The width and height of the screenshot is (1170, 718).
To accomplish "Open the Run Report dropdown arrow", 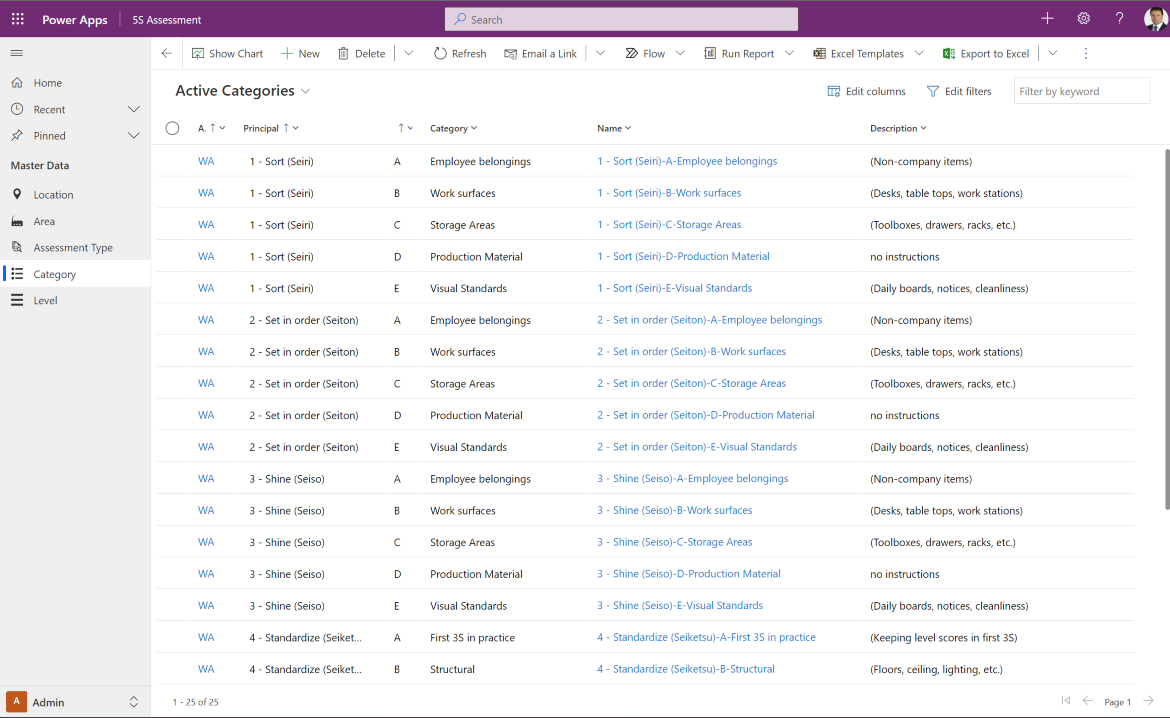I will pyautogui.click(x=789, y=54).
